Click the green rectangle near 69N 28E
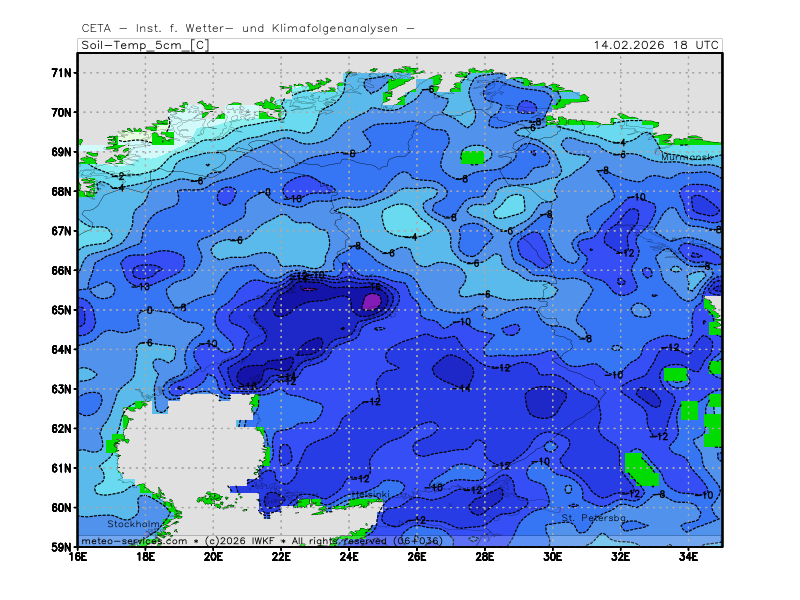 472,157
